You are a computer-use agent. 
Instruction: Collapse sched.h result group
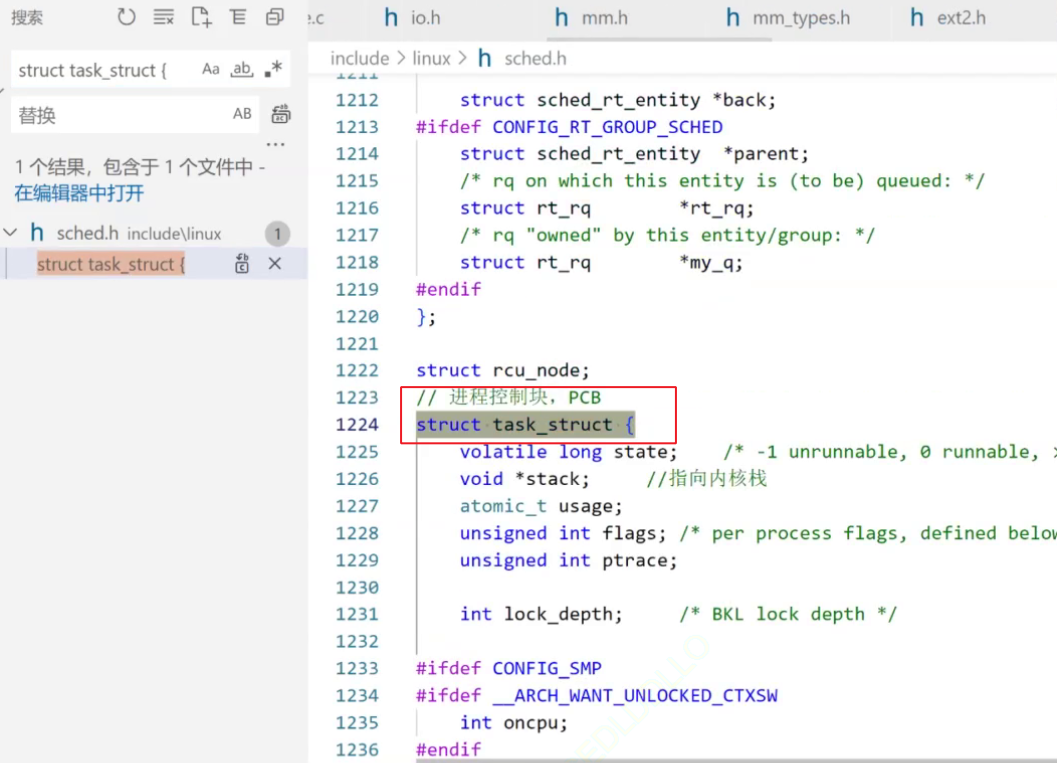pyautogui.click(x=10, y=233)
